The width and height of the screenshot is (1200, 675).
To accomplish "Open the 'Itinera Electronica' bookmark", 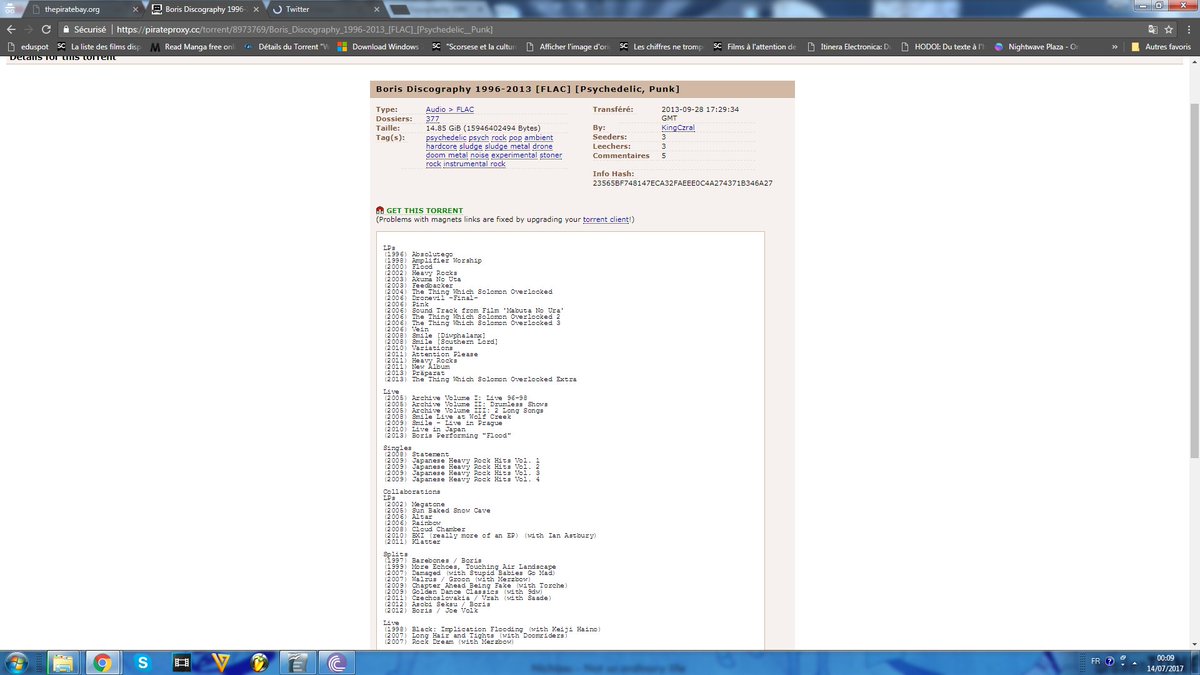I will pos(850,46).
